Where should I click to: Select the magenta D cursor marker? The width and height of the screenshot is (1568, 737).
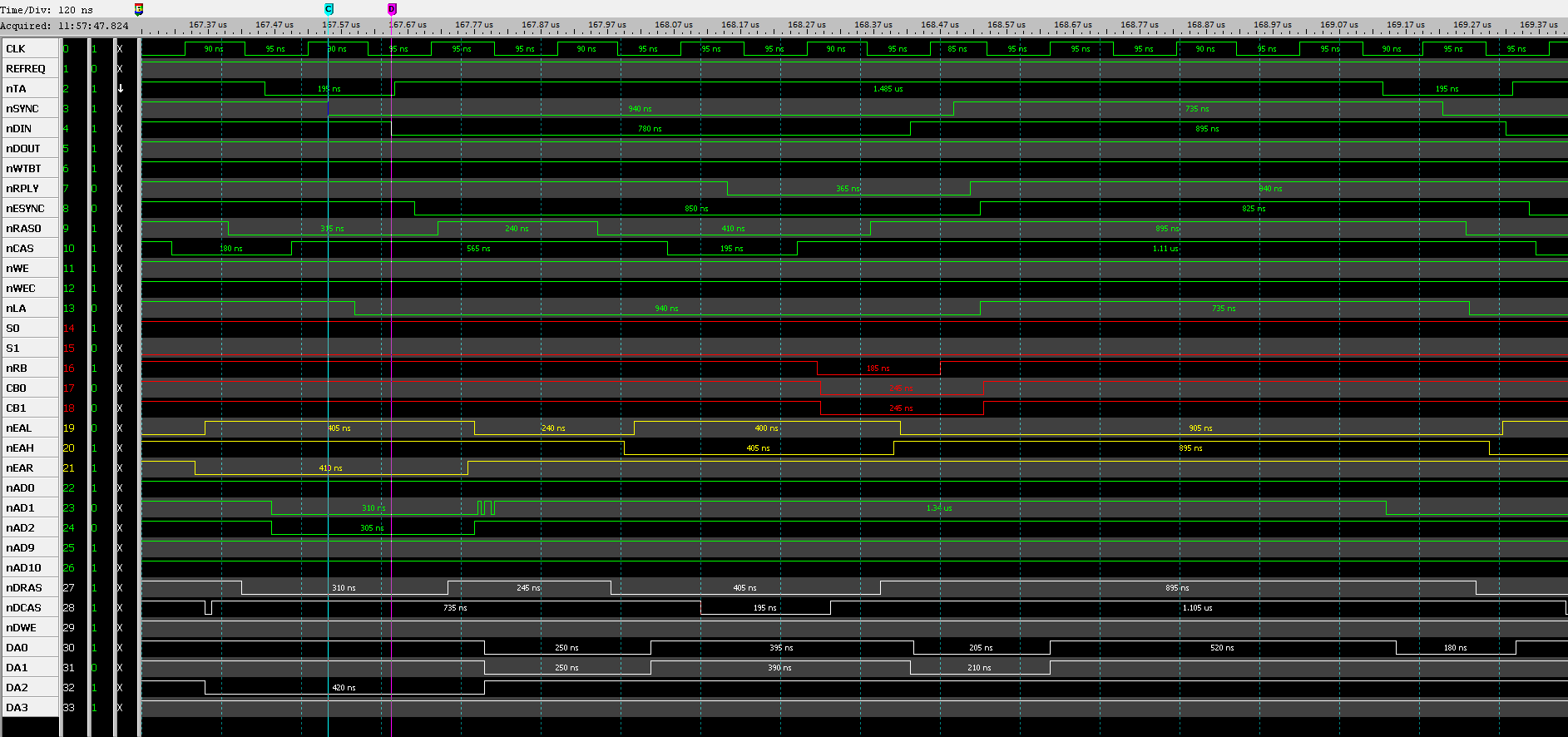tap(392, 9)
